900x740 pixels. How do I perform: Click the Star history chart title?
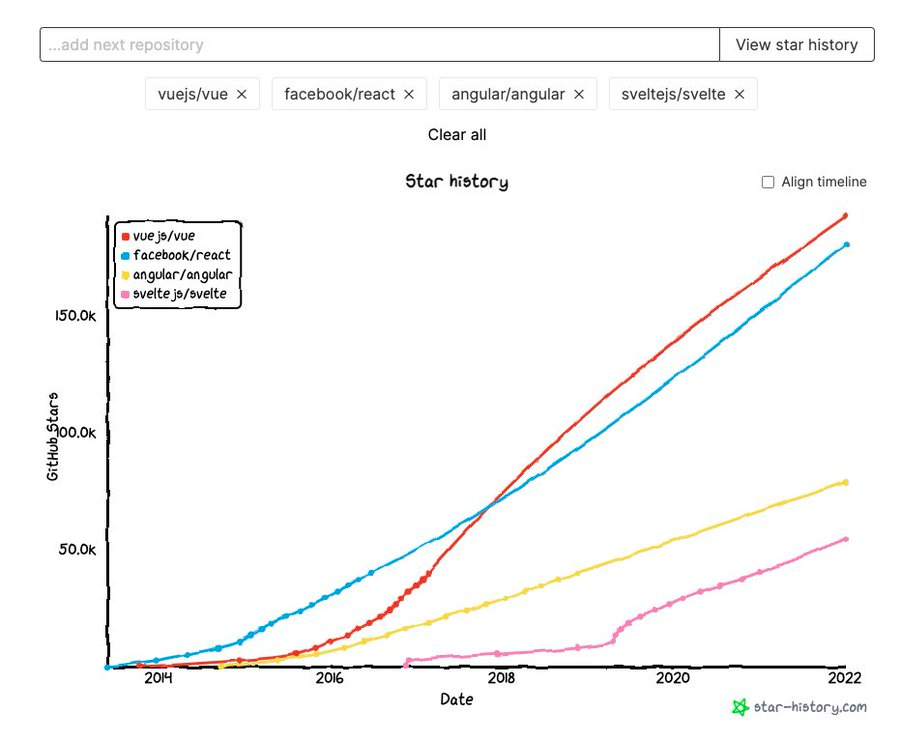[456, 182]
